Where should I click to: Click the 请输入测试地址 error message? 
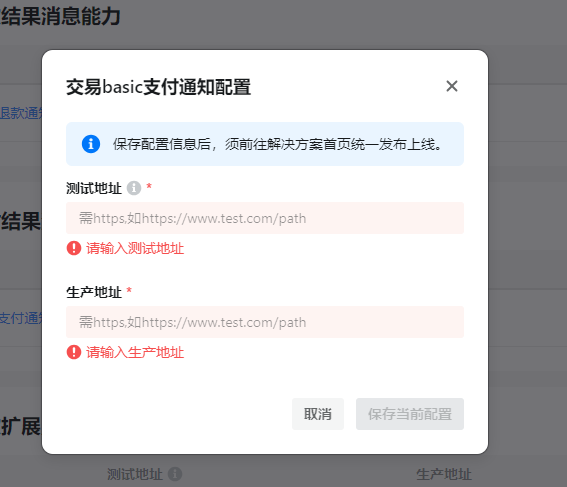[135, 248]
